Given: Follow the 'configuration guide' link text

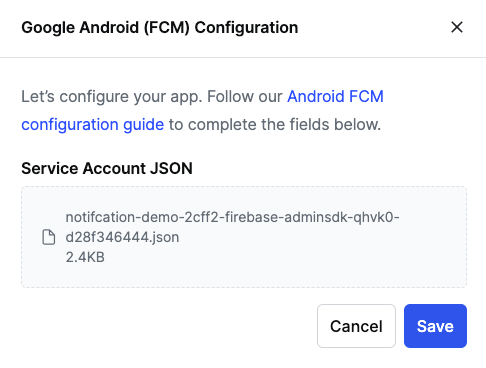Looking at the screenshot, I should coord(93,125).
